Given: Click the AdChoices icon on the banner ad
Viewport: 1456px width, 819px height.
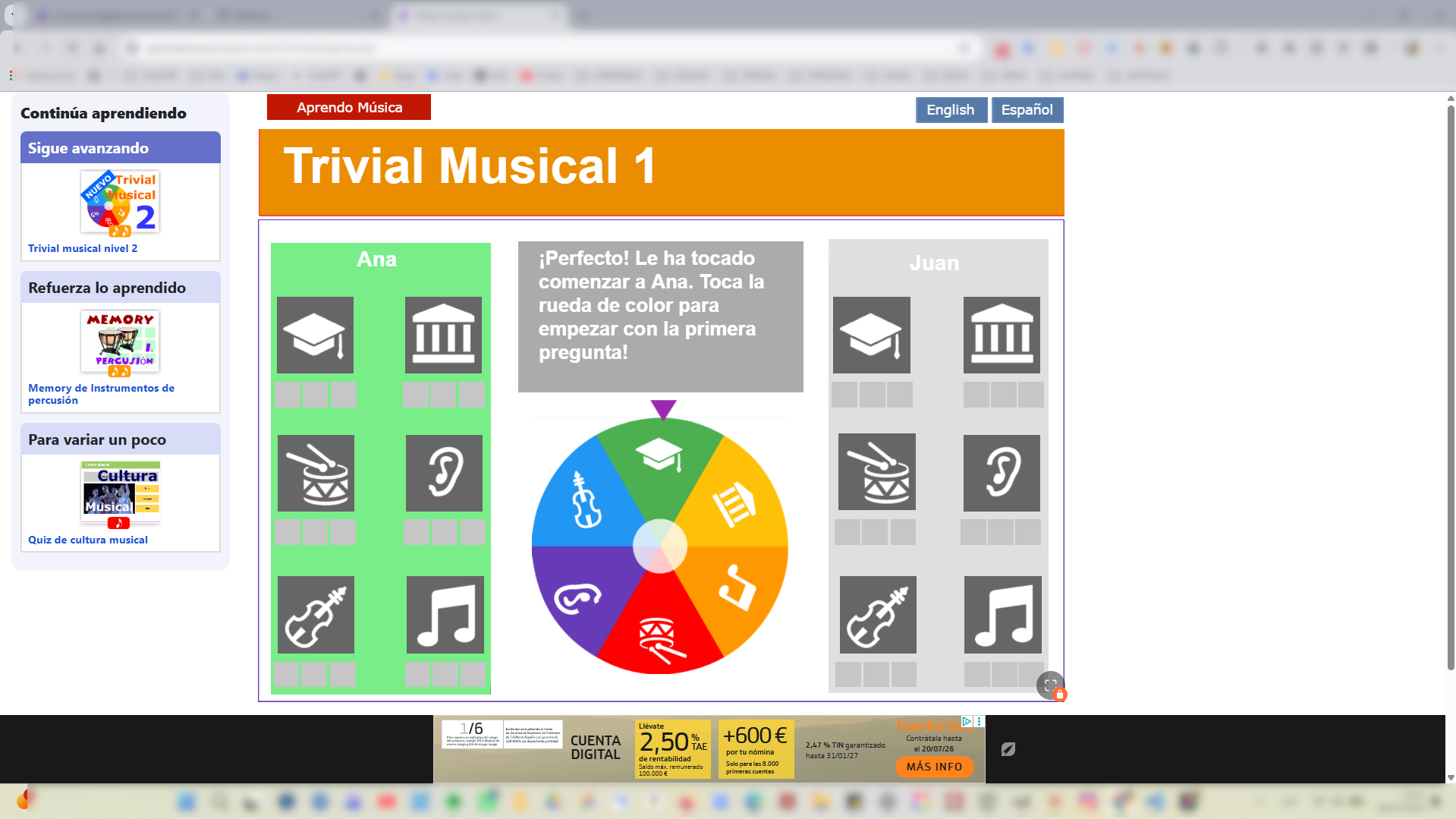Looking at the screenshot, I should [x=967, y=721].
